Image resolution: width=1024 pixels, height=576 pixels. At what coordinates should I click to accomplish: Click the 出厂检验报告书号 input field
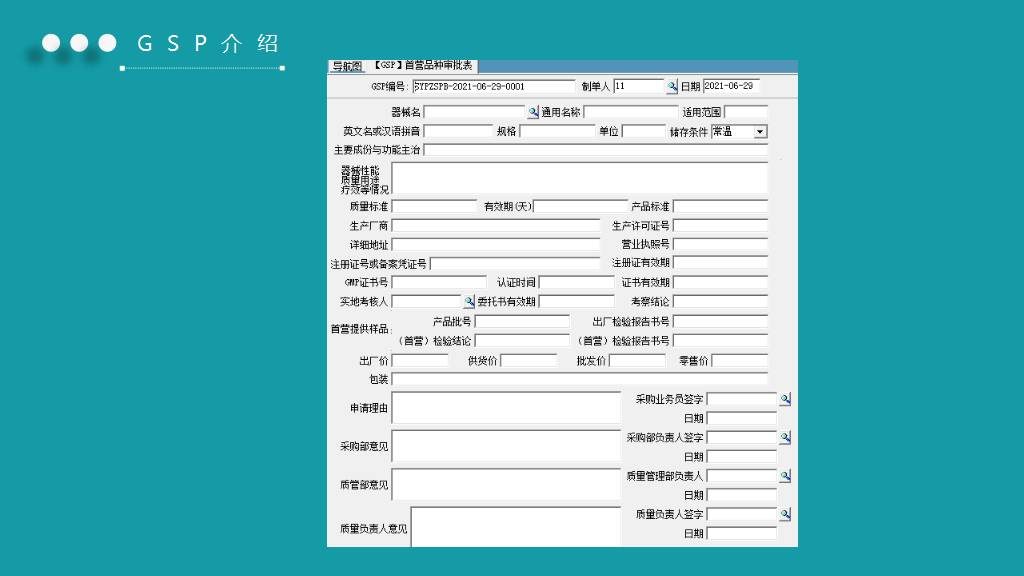tap(720, 321)
